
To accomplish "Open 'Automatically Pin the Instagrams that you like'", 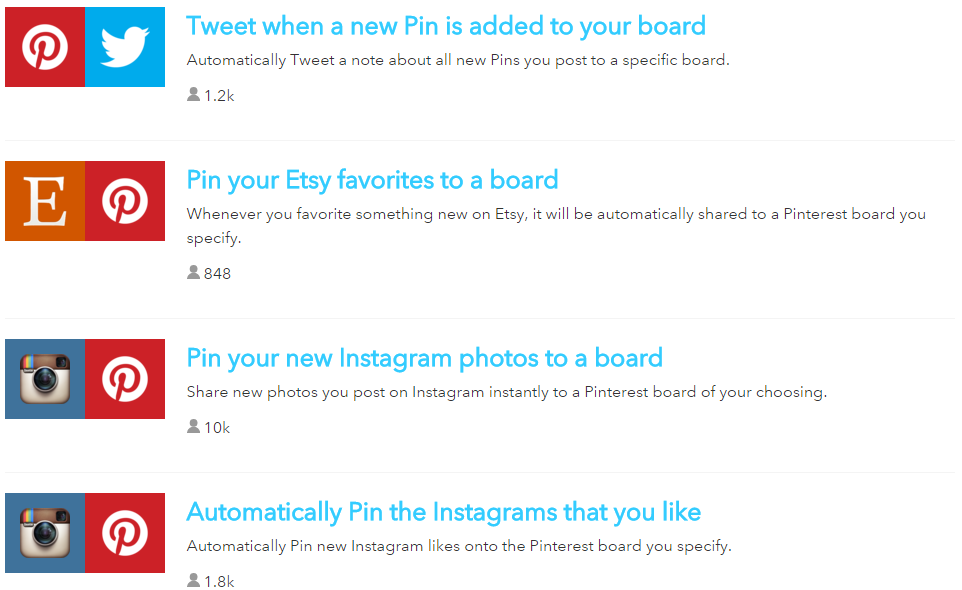I will point(444,512).
